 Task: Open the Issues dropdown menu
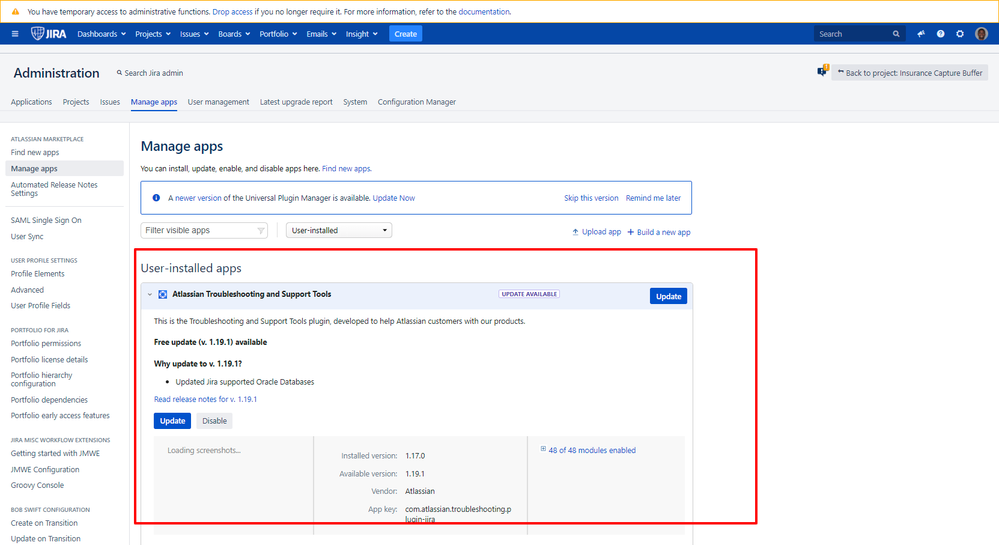(x=194, y=34)
